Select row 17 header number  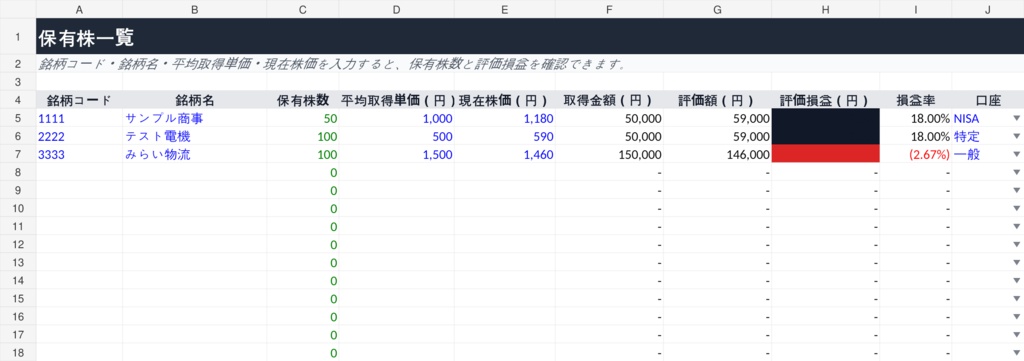point(18,335)
